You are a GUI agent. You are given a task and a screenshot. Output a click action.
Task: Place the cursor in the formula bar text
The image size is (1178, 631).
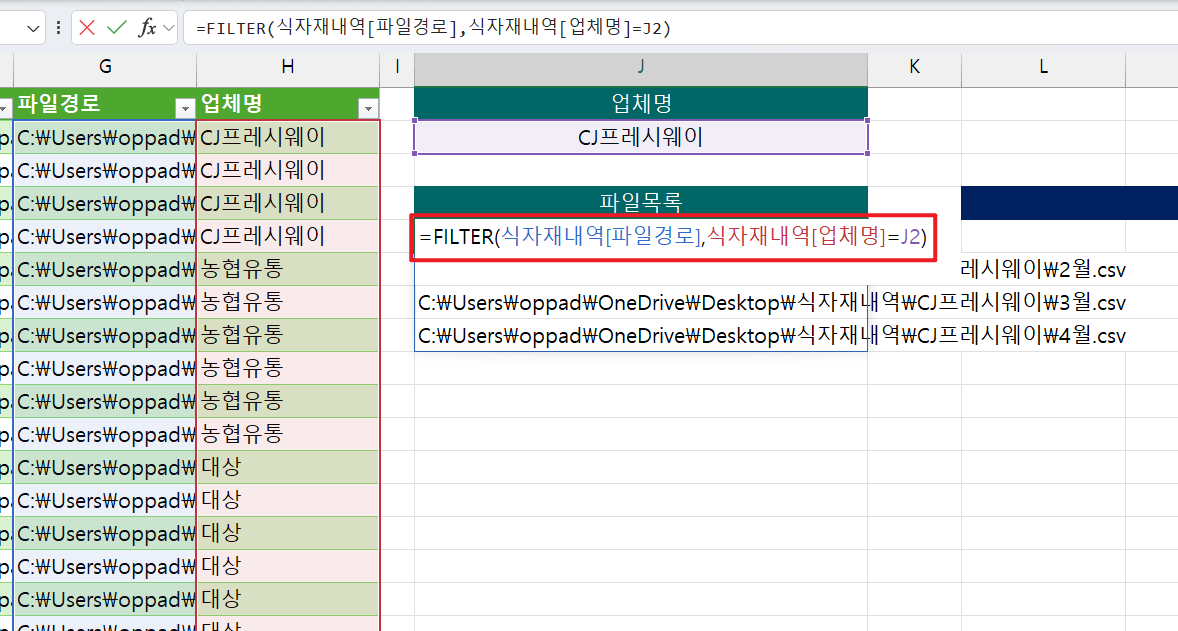pyautogui.click(x=433, y=29)
